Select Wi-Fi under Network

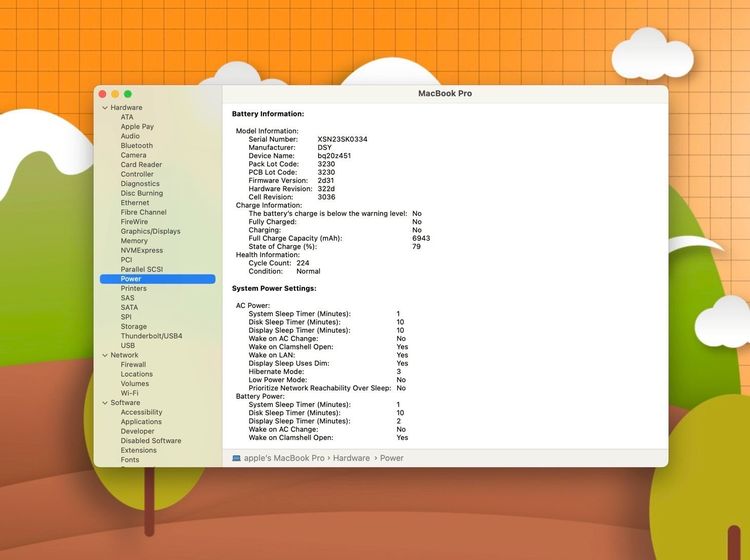tap(130, 393)
